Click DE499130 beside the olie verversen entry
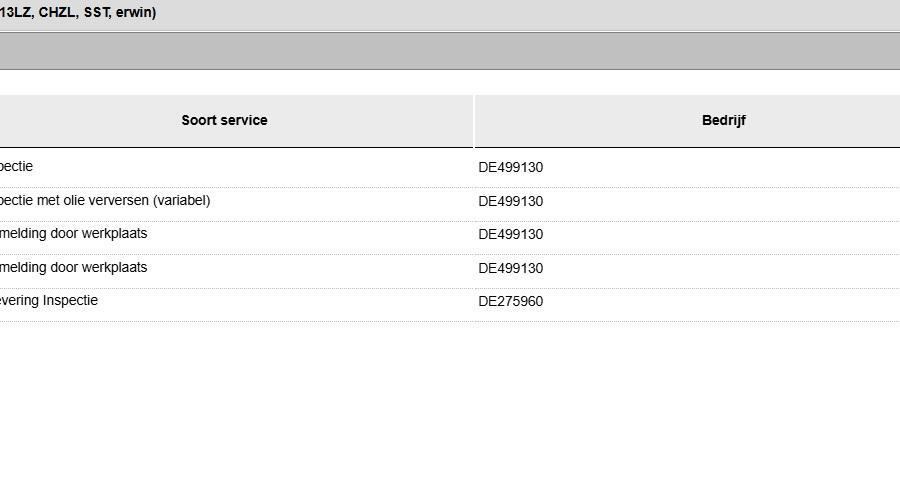Screen dimensions: 900x477 (x=510, y=202)
